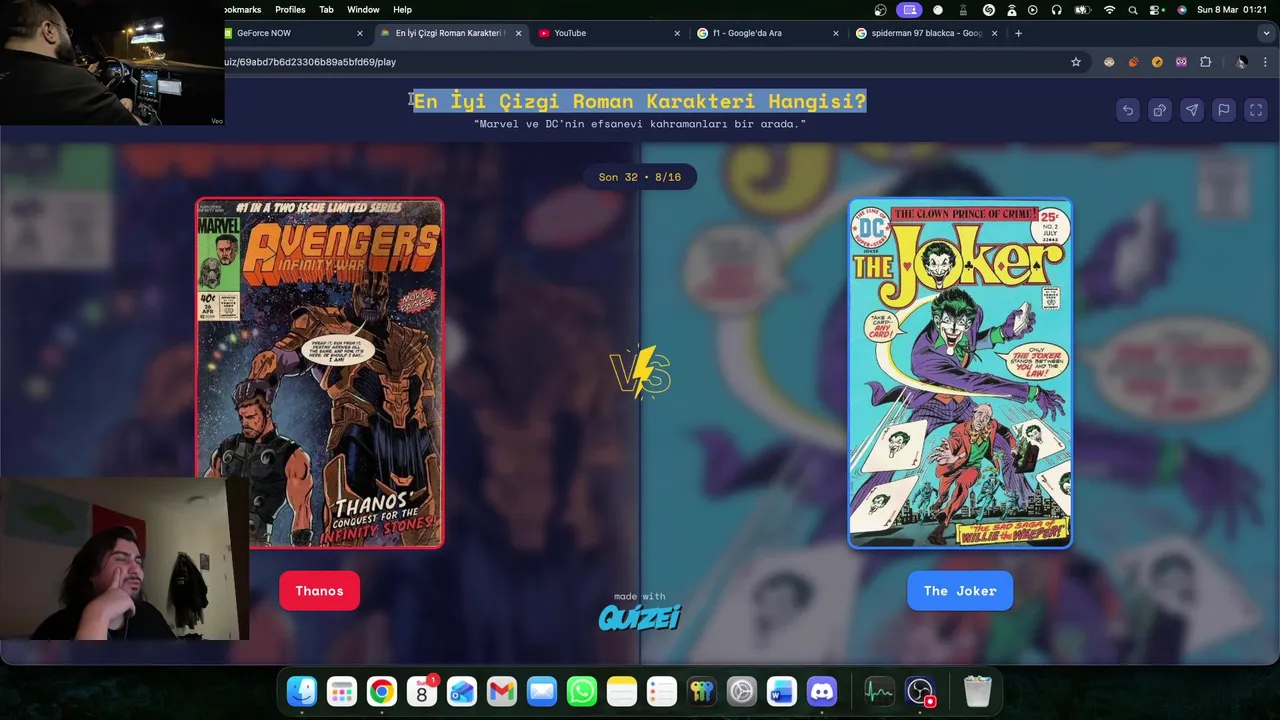Viewport: 1280px width, 720px height.
Task: Click the Wi-Fi status icon
Action: (x=1109, y=9)
